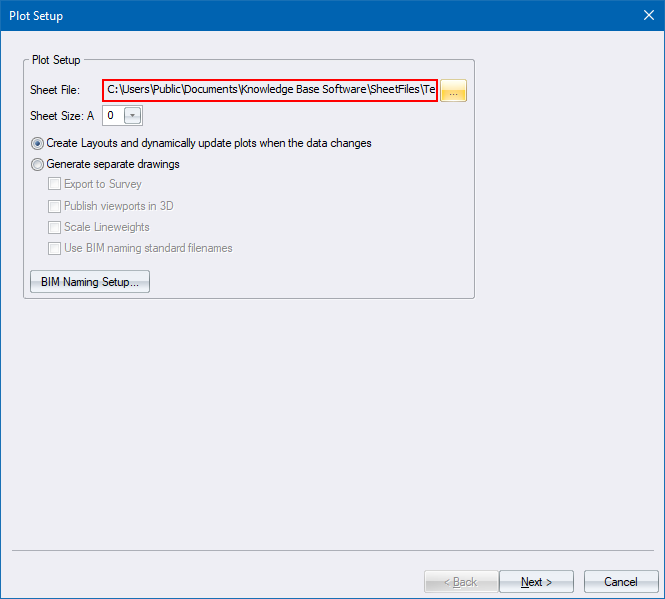Tick the Export to Survey checkbox
Image resolution: width=665 pixels, height=599 pixels.
55,184
